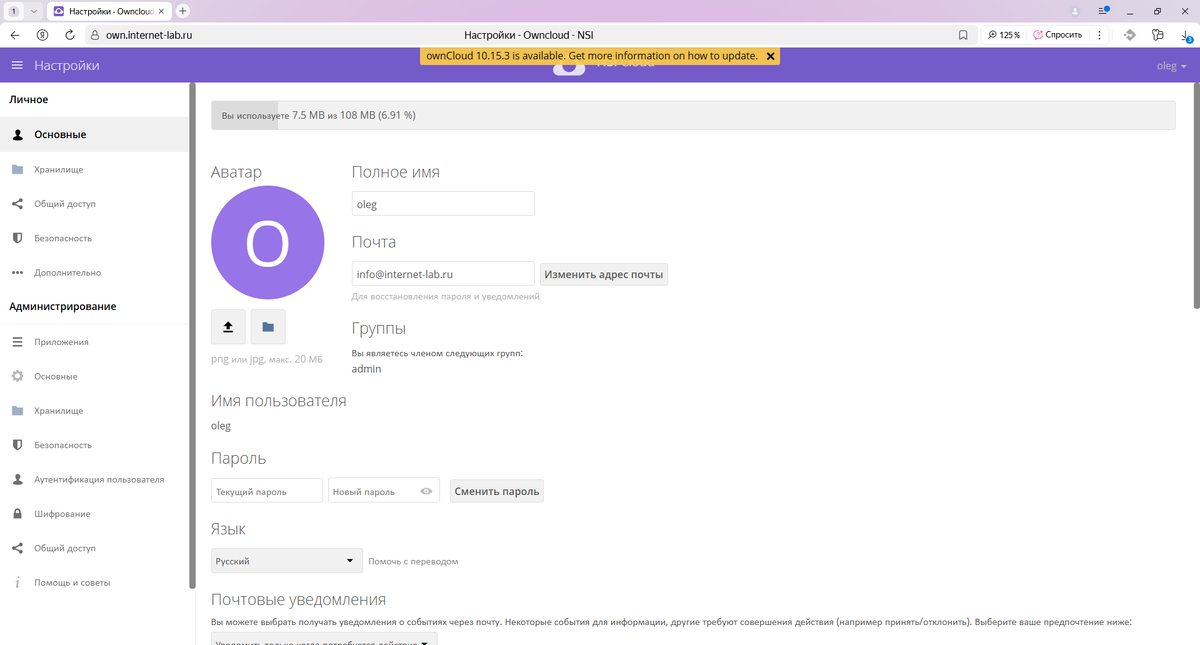Add page to bookmarks
The width and height of the screenshot is (1200, 645).
[x=963, y=34]
